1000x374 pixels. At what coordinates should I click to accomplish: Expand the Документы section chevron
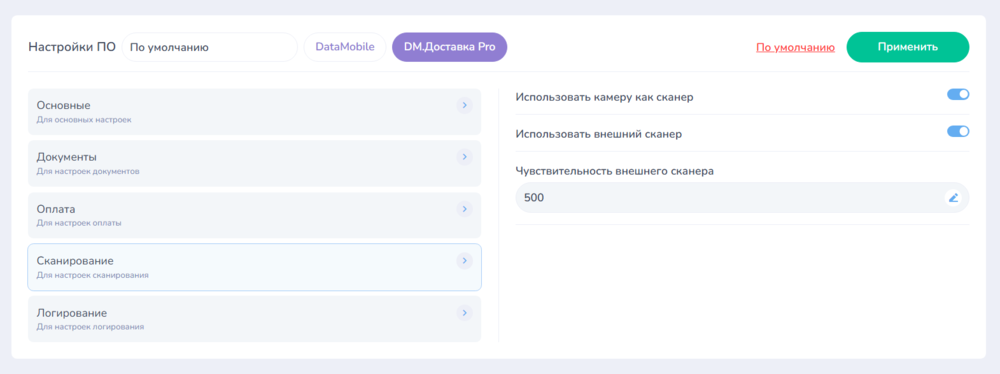[x=464, y=157]
